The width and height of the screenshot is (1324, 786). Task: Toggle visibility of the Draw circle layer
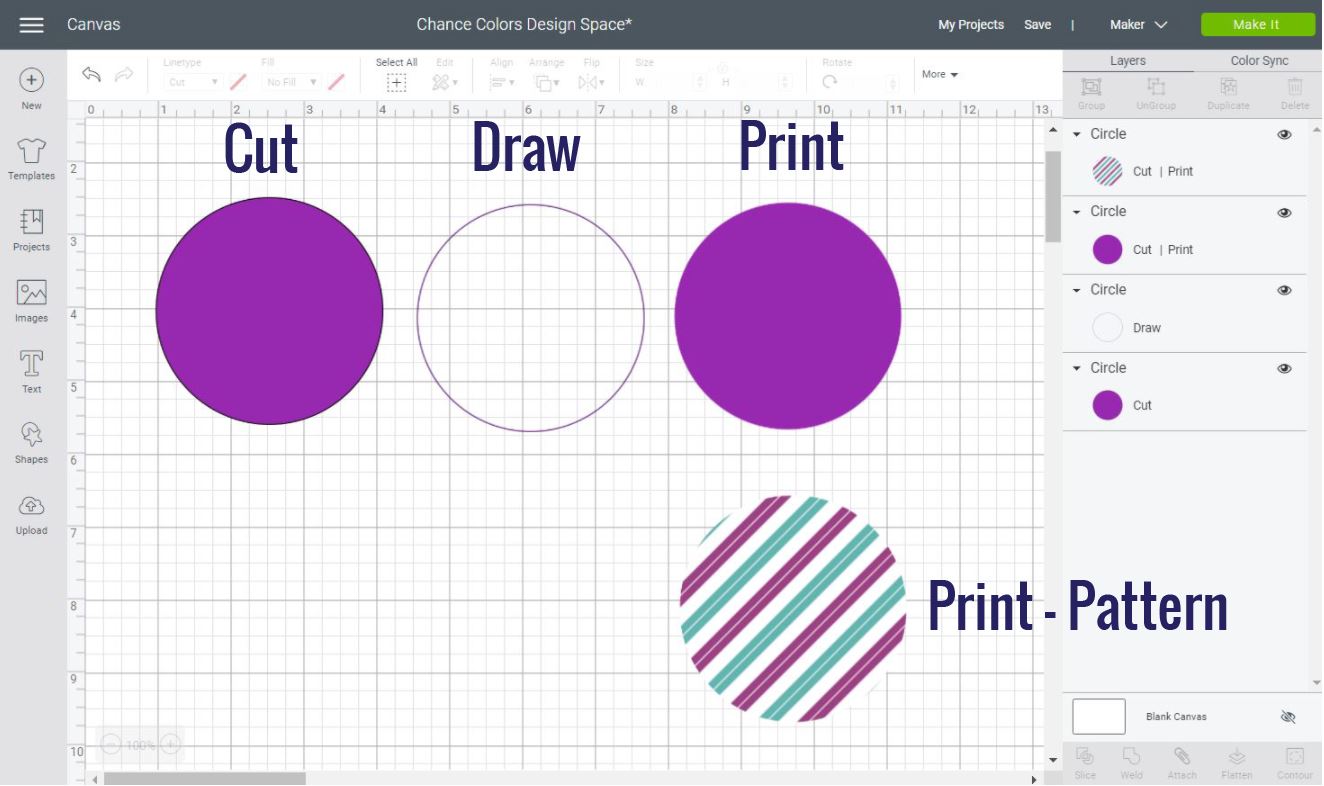1284,289
